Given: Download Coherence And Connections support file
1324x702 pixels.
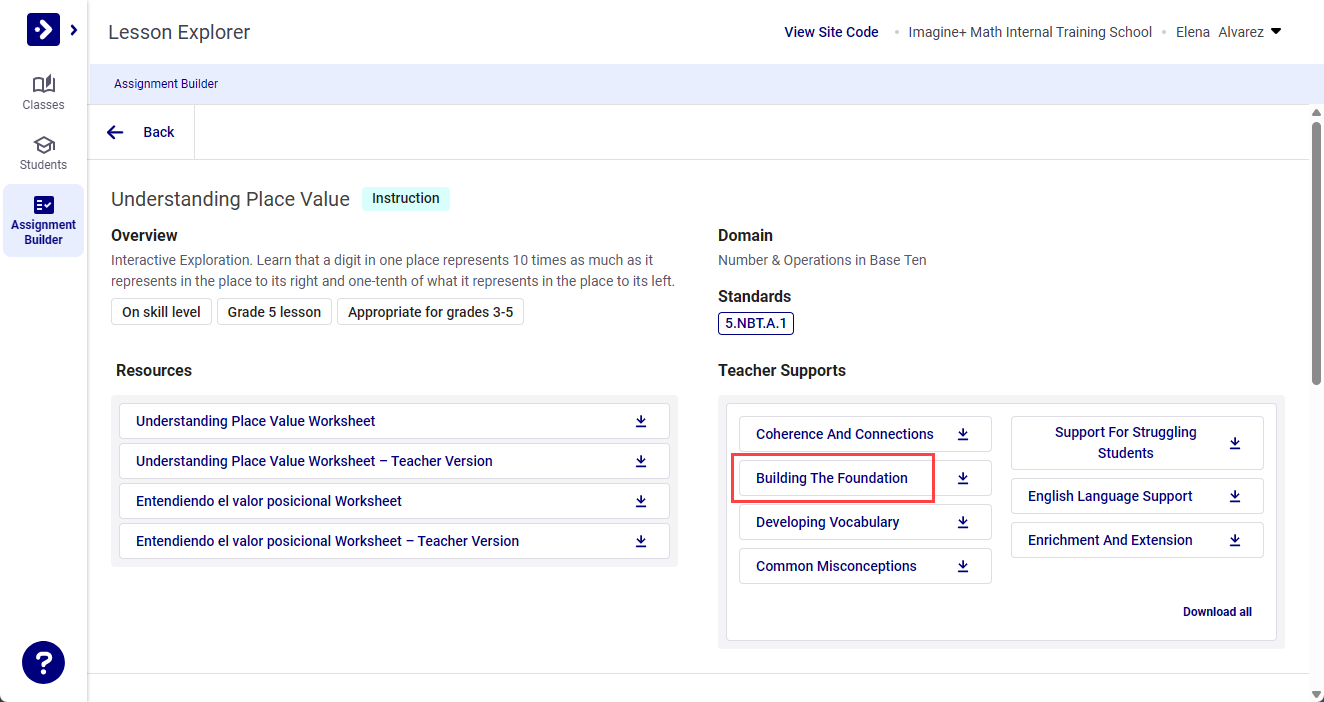Looking at the screenshot, I should coord(963,434).
